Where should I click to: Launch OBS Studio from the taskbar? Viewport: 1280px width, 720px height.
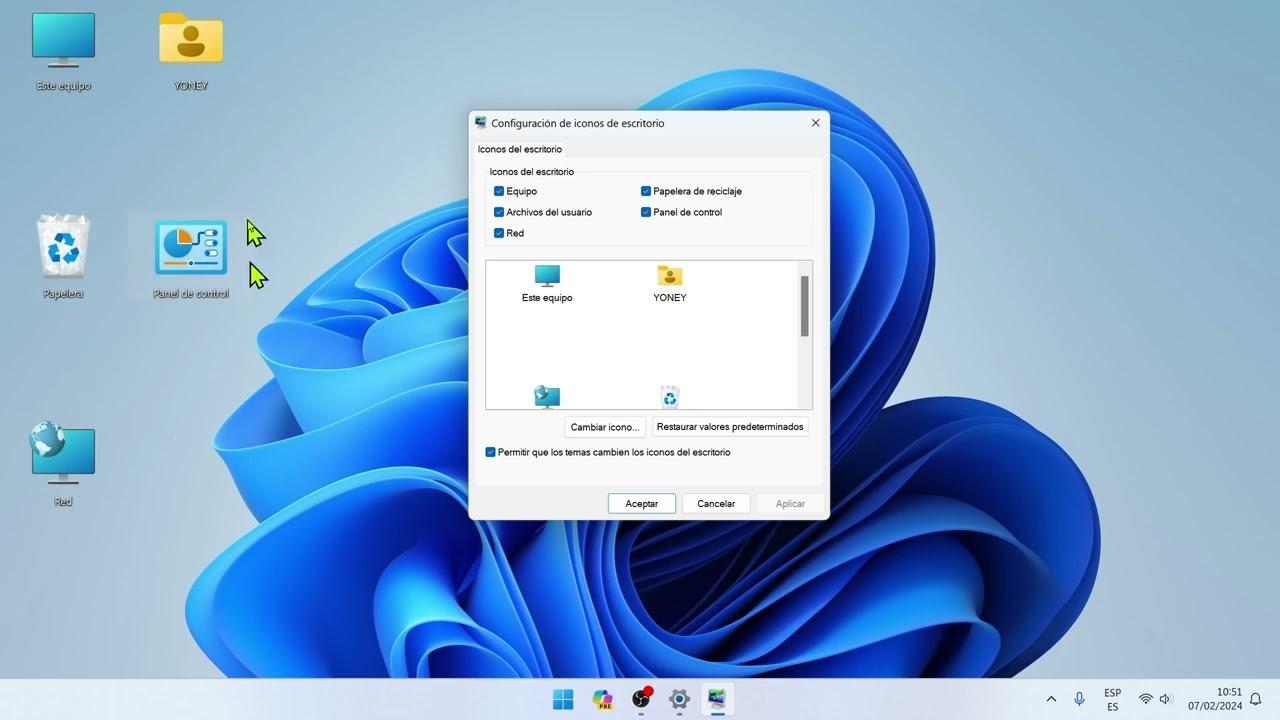(x=640, y=699)
